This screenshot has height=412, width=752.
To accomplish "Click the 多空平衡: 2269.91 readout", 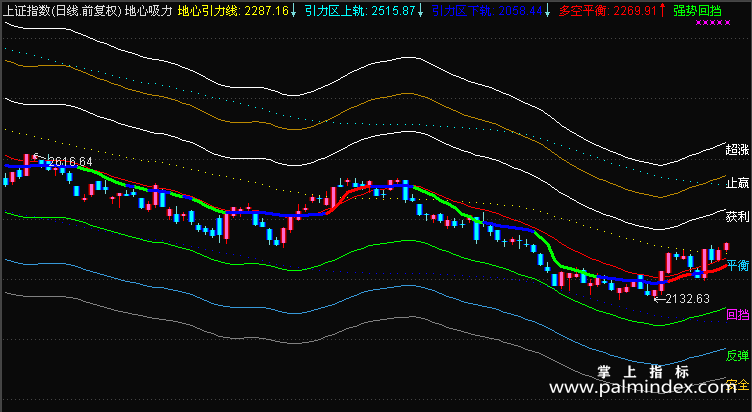I will pyautogui.click(x=613, y=11).
